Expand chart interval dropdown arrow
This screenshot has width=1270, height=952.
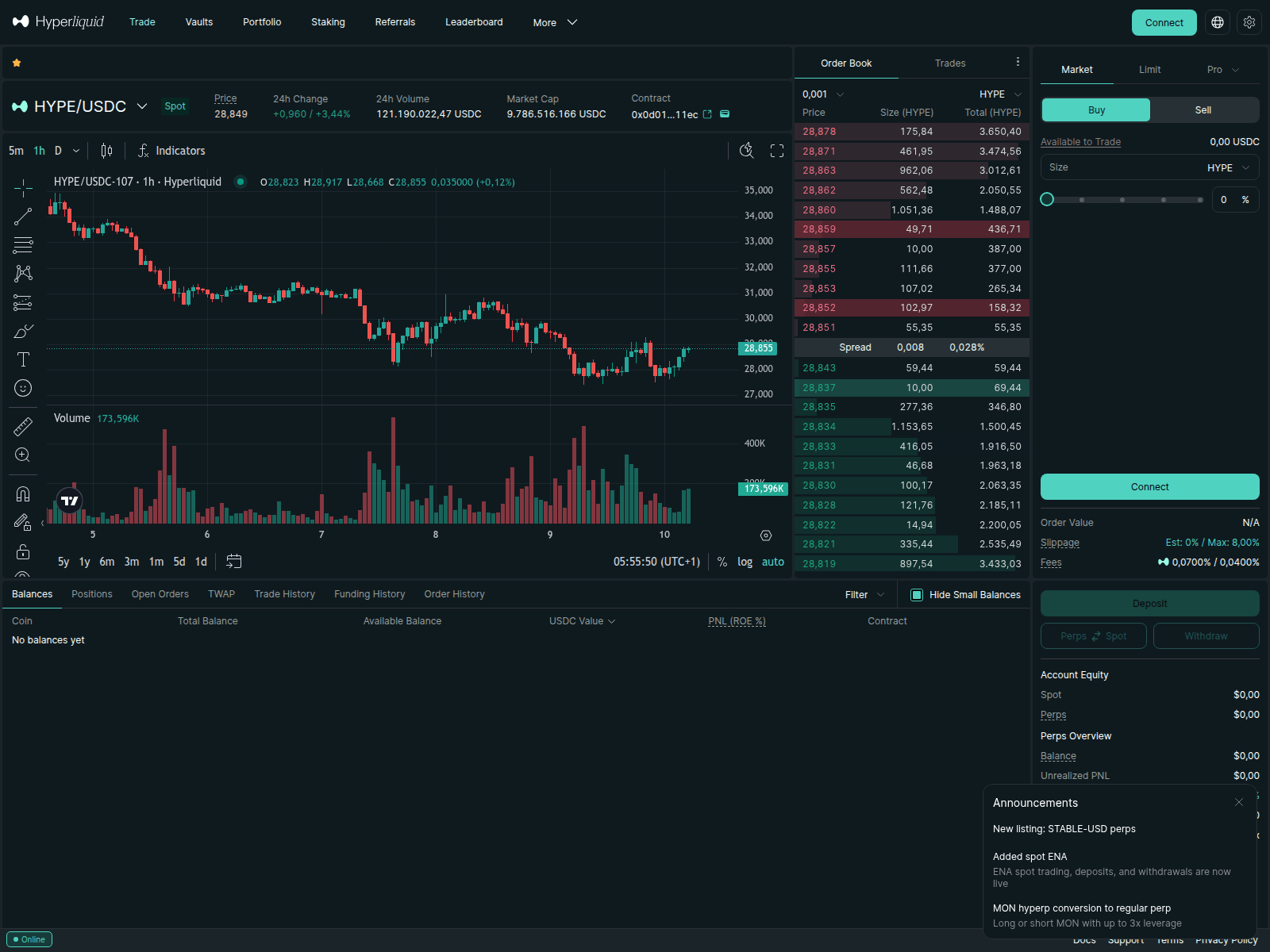76,151
